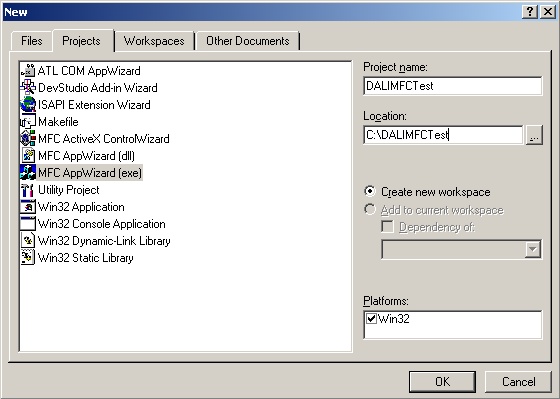Select the Win32 Console Application icon

(x=28, y=224)
